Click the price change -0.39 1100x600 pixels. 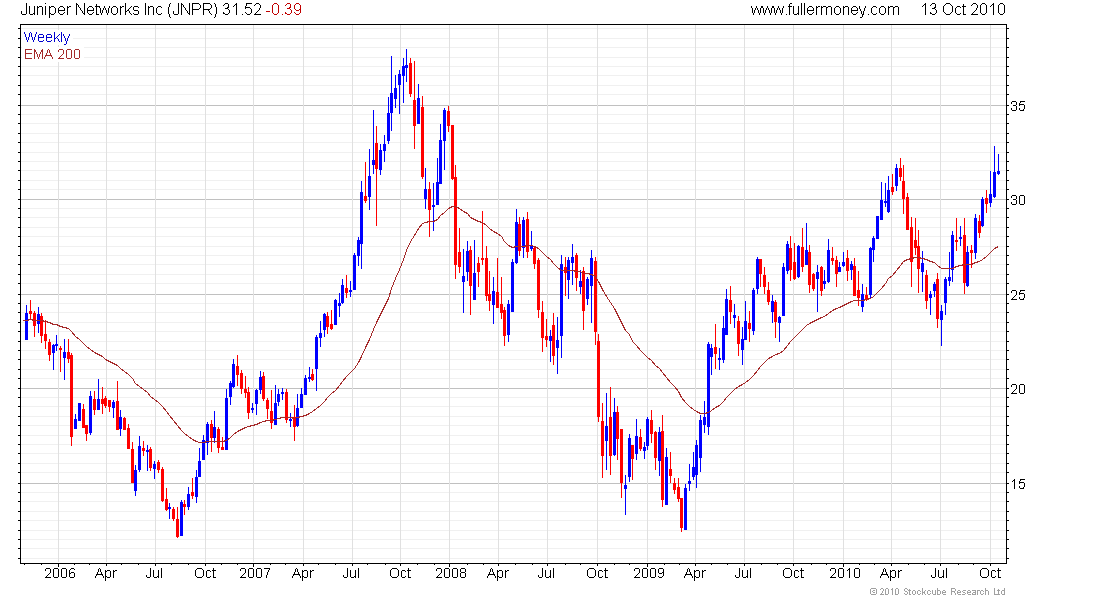(283, 10)
